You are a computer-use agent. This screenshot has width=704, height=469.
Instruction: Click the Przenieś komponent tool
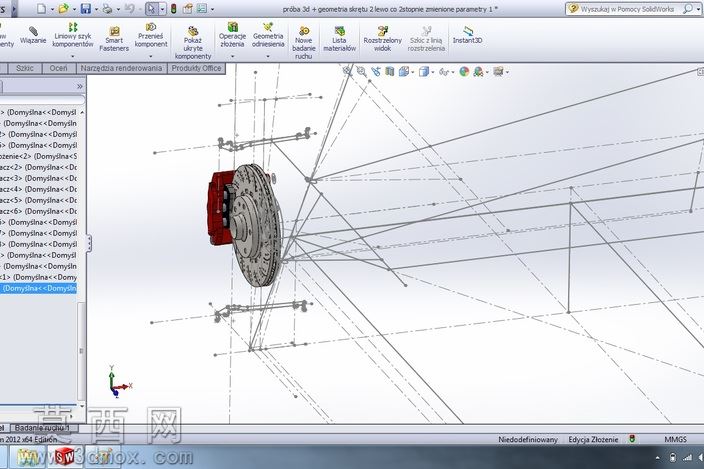click(151, 35)
